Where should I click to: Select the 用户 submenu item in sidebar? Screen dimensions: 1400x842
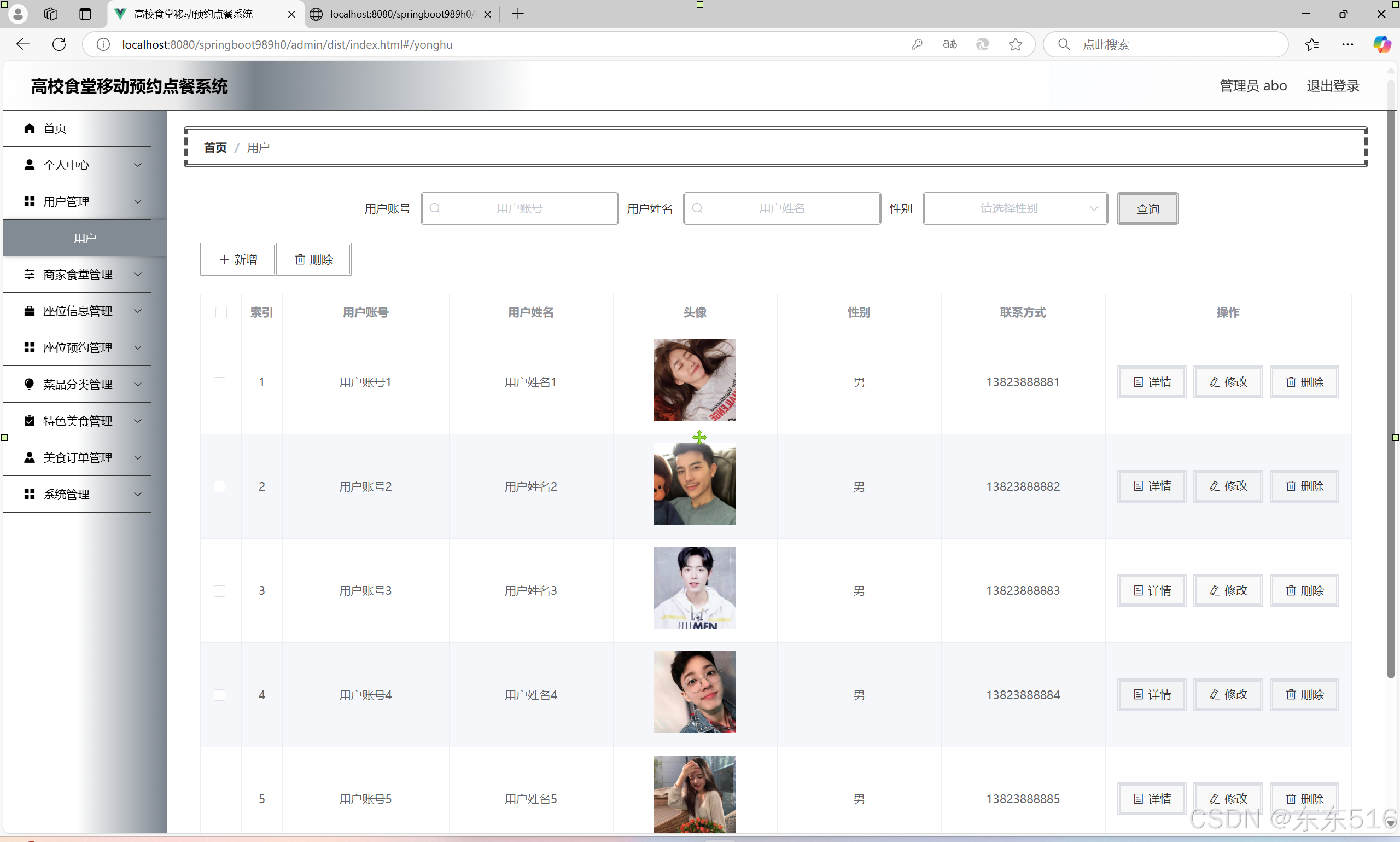point(85,239)
